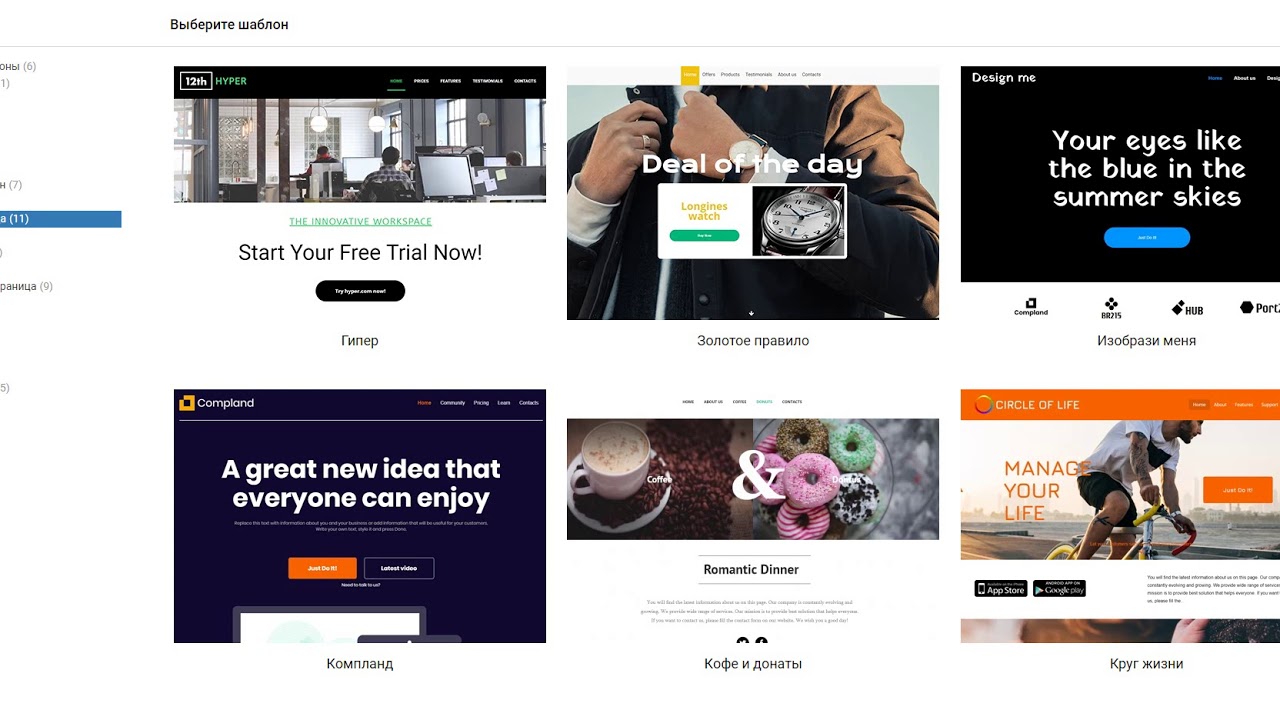Choose the Золотое правило template preview
1280x720 pixels.
click(x=753, y=193)
